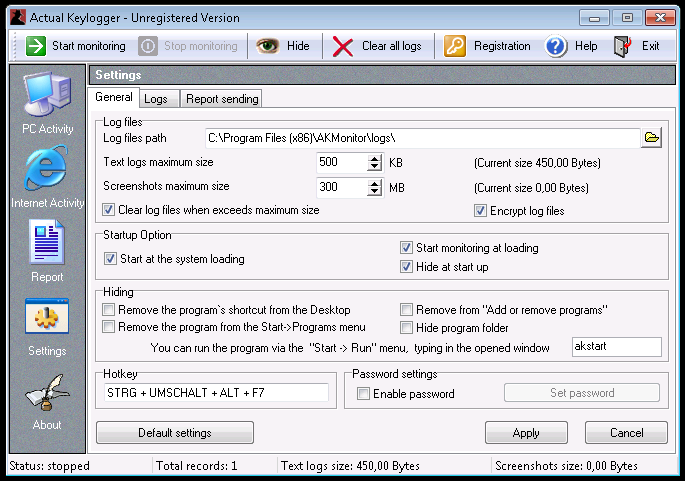Click the Text logs size field showing 500
The width and height of the screenshot is (685, 481).
(342, 163)
